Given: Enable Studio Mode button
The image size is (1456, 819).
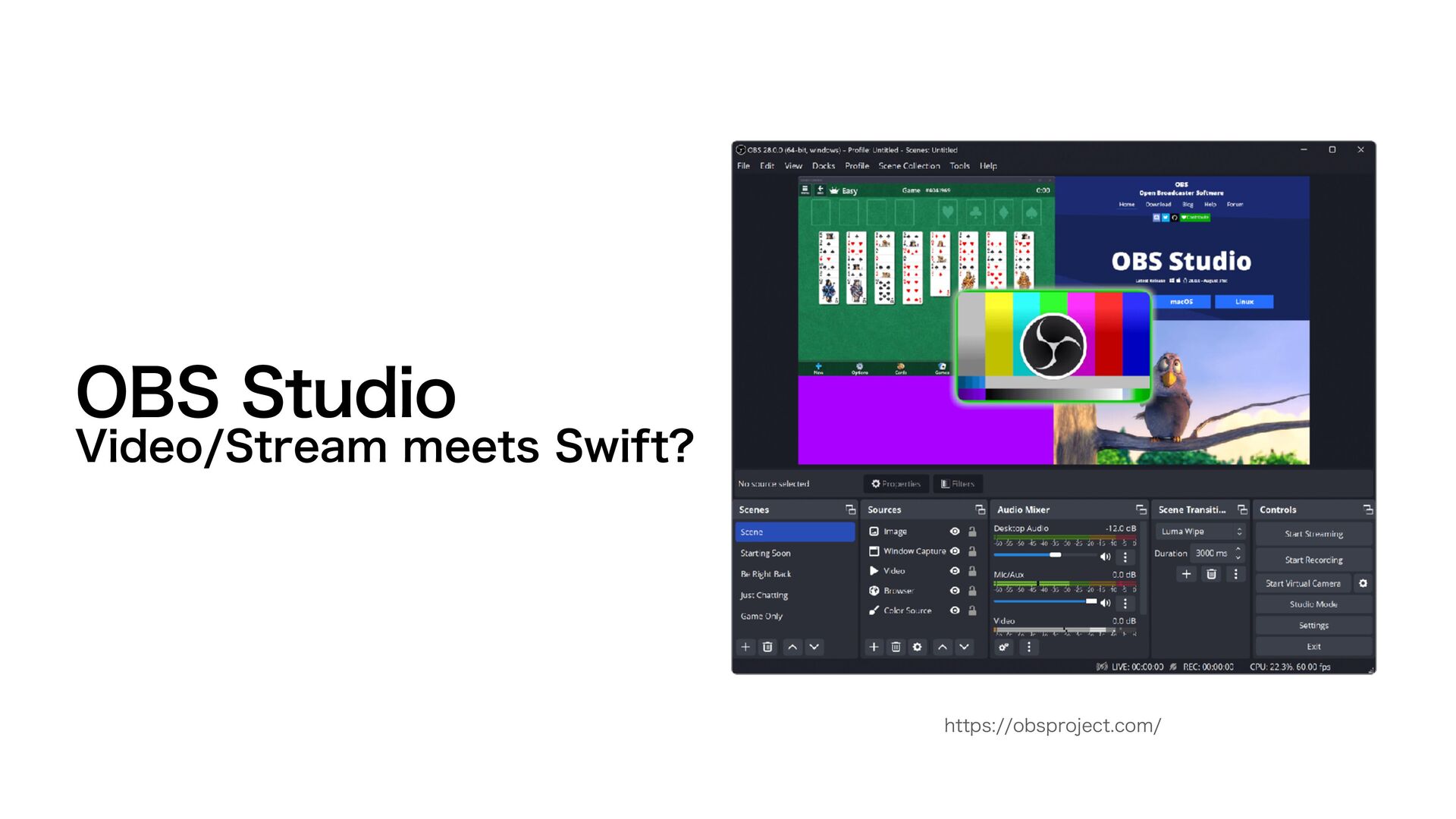Looking at the screenshot, I should pyautogui.click(x=1313, y=604).
